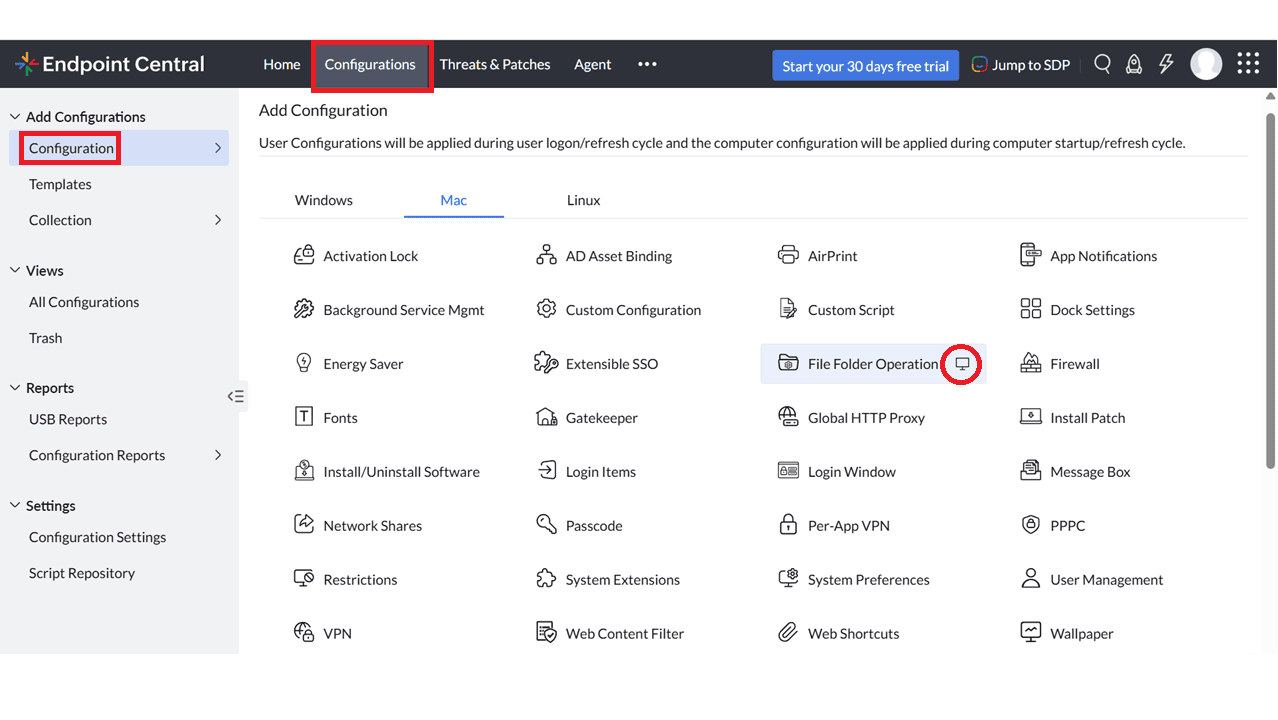1278x720 pixels.
Task: Click the Global HTTP Proxy icon
Action: coord(788,417)
